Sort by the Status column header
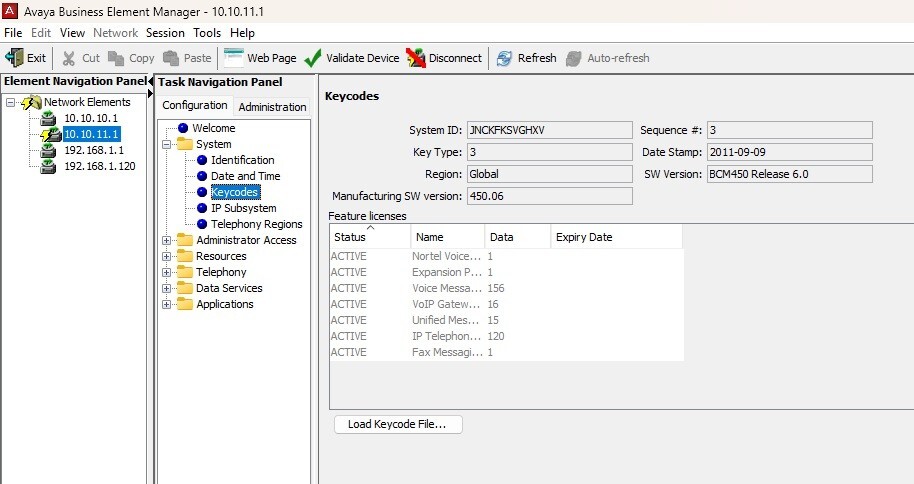The height and width of the screenshot is (484, 914). pyautogui.click(x=370, y=237)
